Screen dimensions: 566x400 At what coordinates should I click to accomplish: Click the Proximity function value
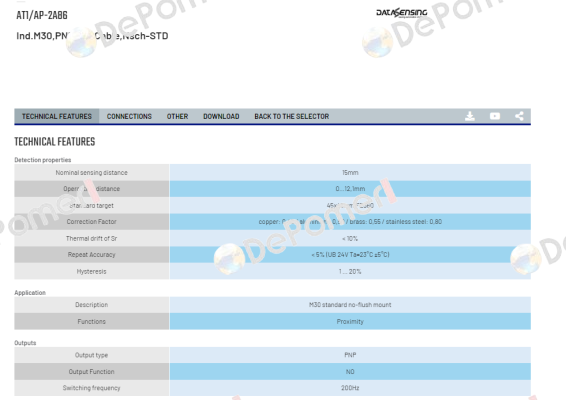coord(350,321)
